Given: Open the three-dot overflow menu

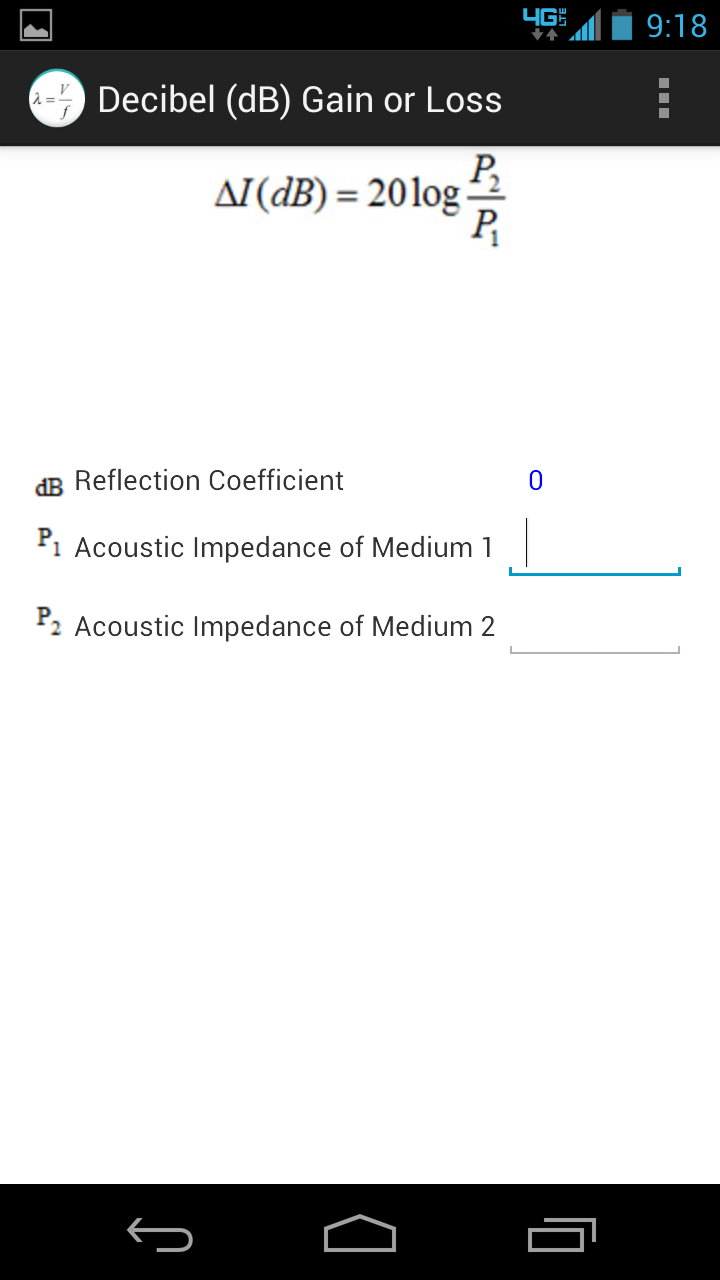Looking at the screenshot, I should point(664,99).
